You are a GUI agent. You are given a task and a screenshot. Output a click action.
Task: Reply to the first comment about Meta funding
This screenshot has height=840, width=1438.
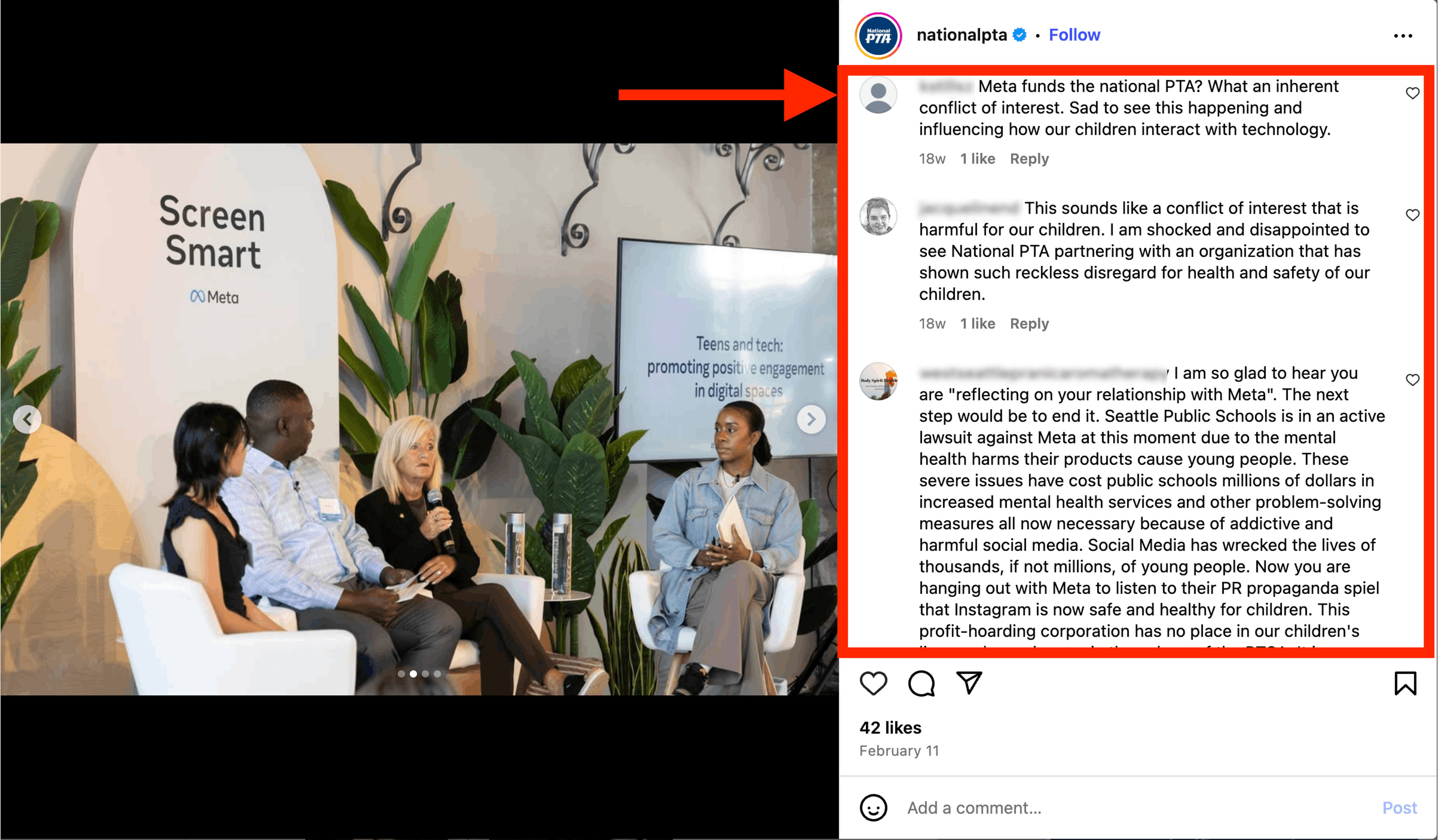(1029, 158)
